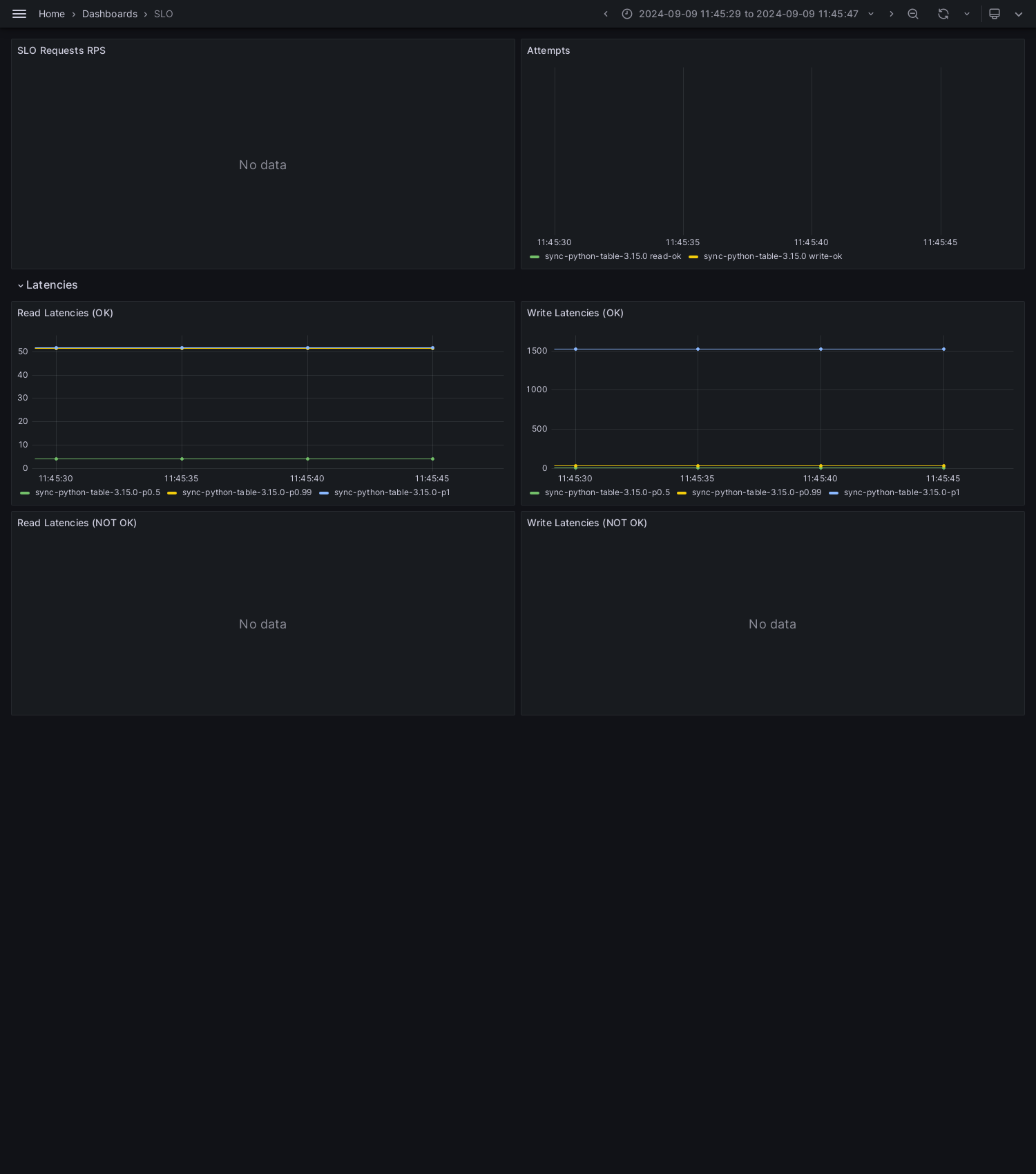Screen dimensions: 1036x1174
Task: Open Write Latencies (NOT OK) panel title
Action: coord(587,523)
